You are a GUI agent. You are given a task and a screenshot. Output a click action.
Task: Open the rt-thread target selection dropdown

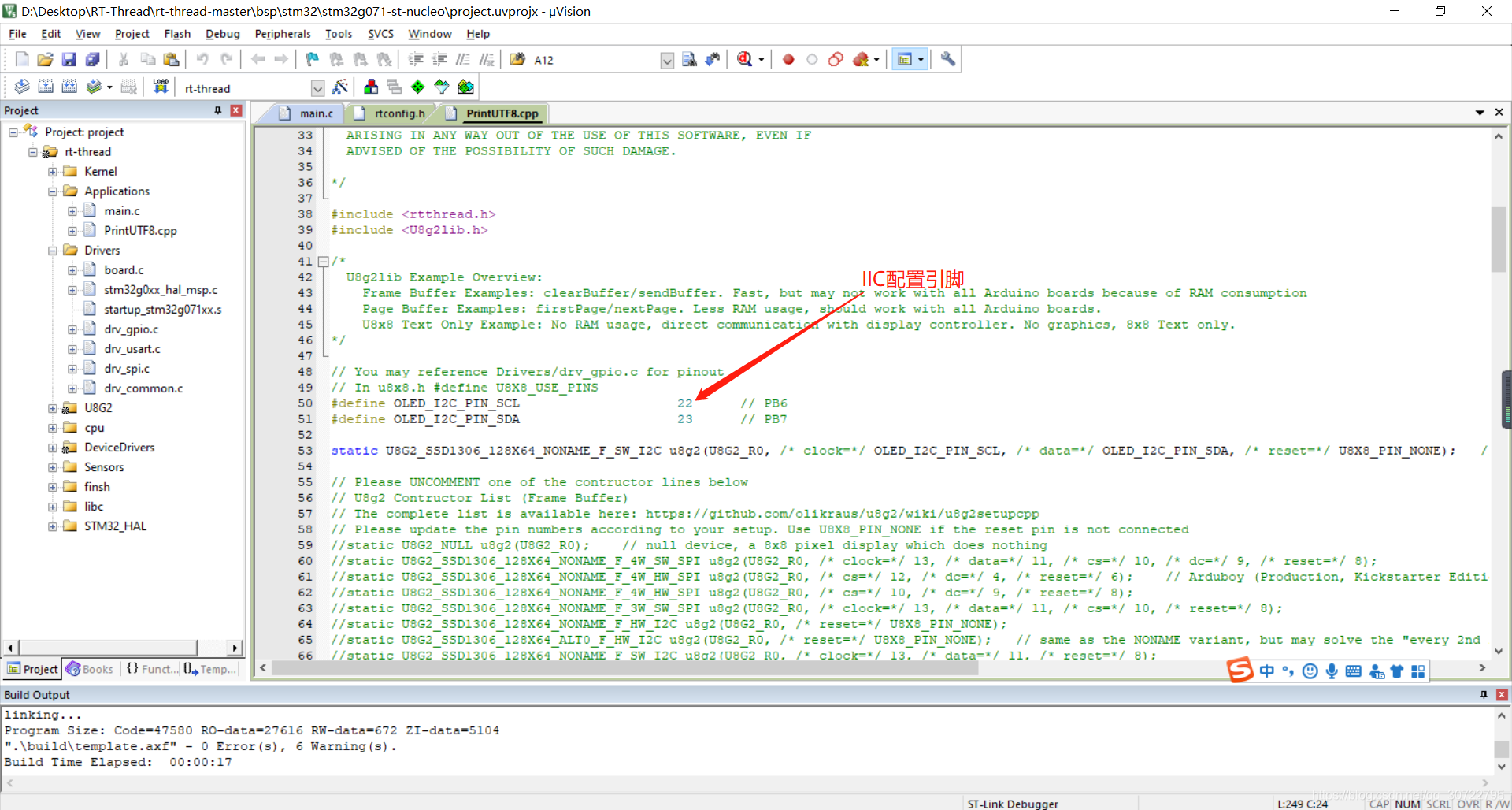point(317,88)
